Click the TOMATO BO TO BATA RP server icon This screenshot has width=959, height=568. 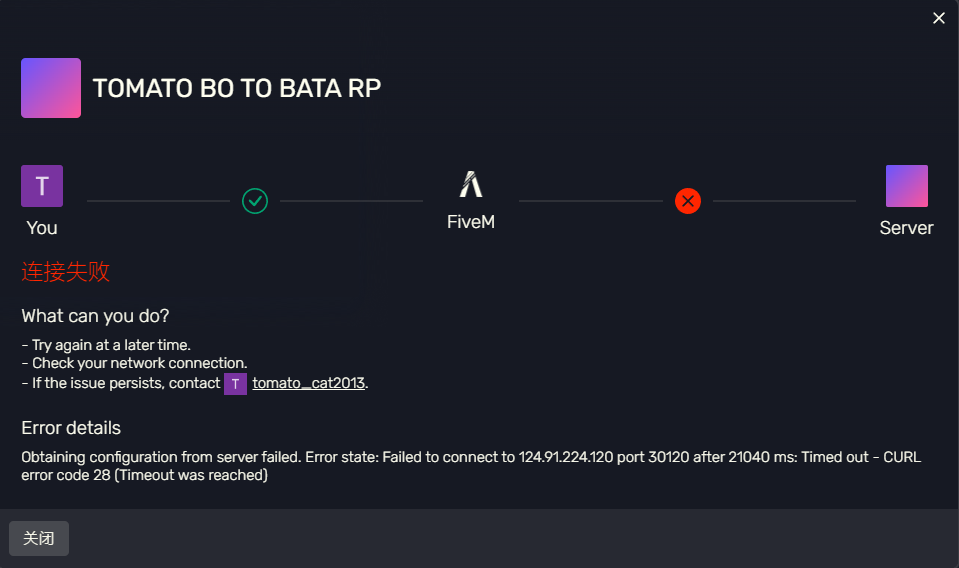coord(51,88)
